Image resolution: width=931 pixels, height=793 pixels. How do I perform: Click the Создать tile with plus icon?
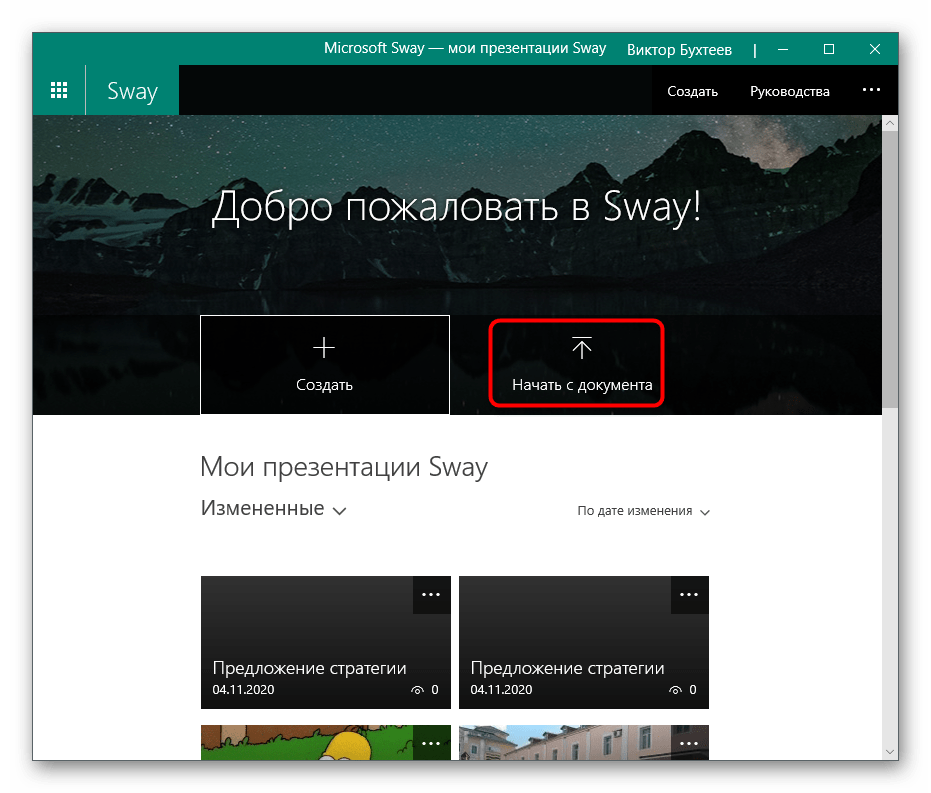[324, 364]
